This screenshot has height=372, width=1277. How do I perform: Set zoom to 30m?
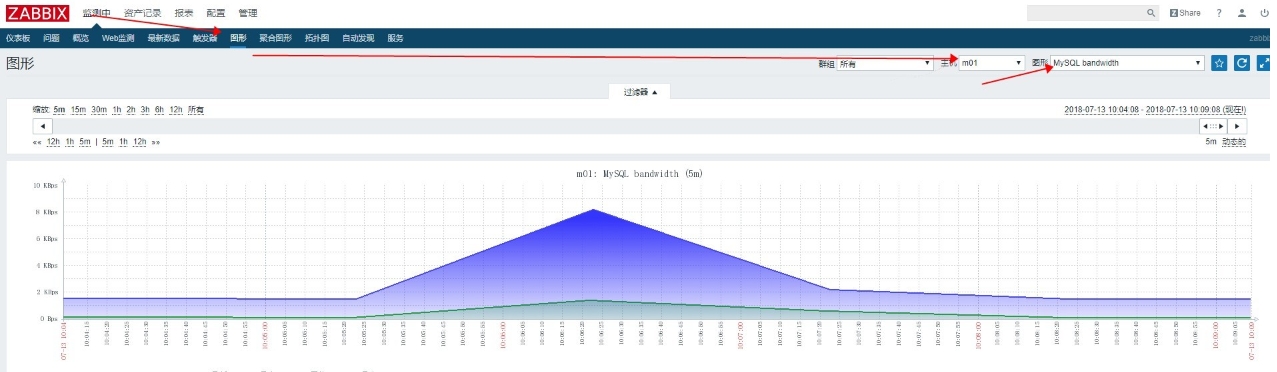[x=99, y=110]
